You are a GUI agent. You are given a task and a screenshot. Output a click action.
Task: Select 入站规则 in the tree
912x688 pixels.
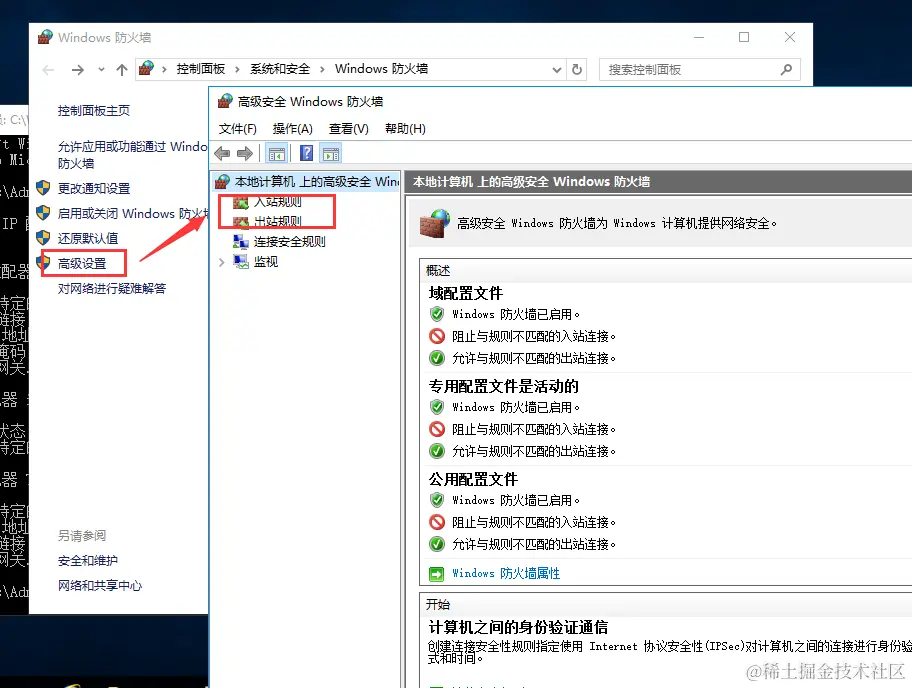278,202
